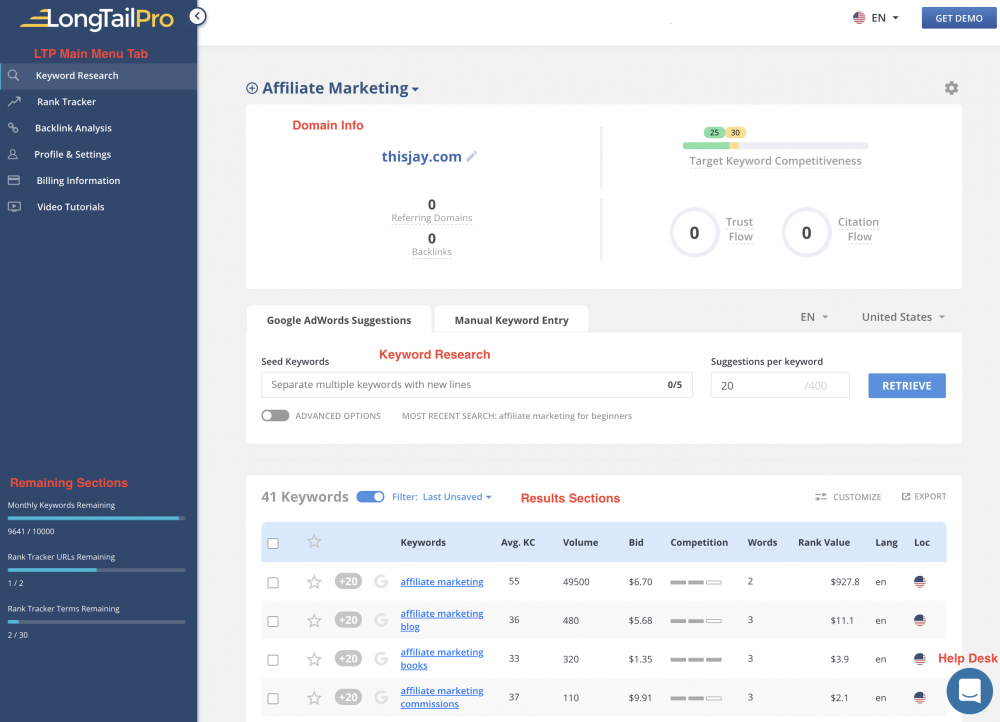Open Google search for affiliate marketing blog

(381, 620)
